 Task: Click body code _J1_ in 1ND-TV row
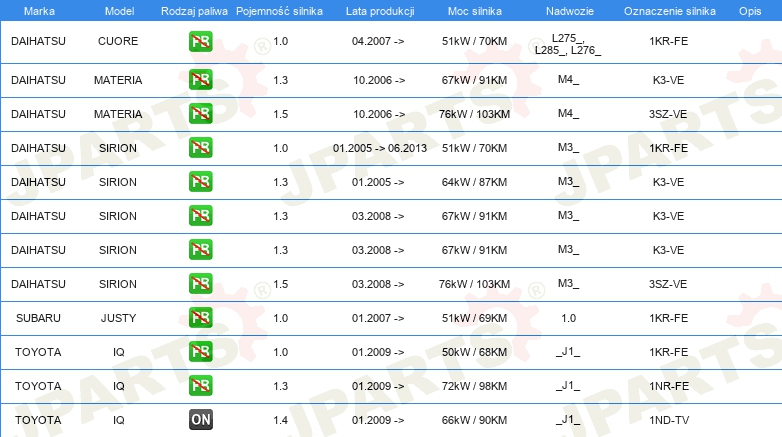point(568,420)
